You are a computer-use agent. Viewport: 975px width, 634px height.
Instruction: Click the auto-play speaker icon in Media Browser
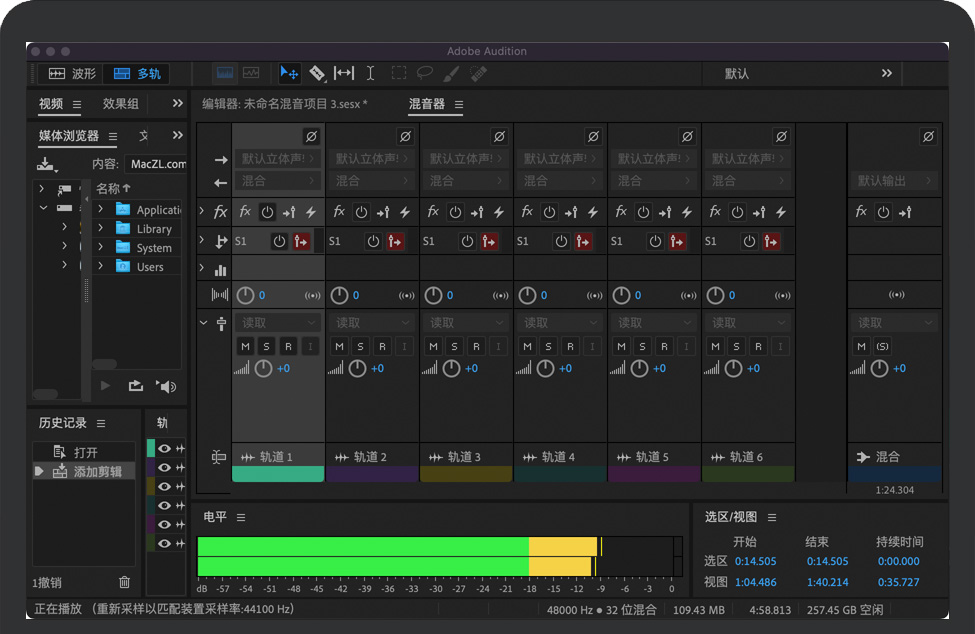(x=166, y=386)
